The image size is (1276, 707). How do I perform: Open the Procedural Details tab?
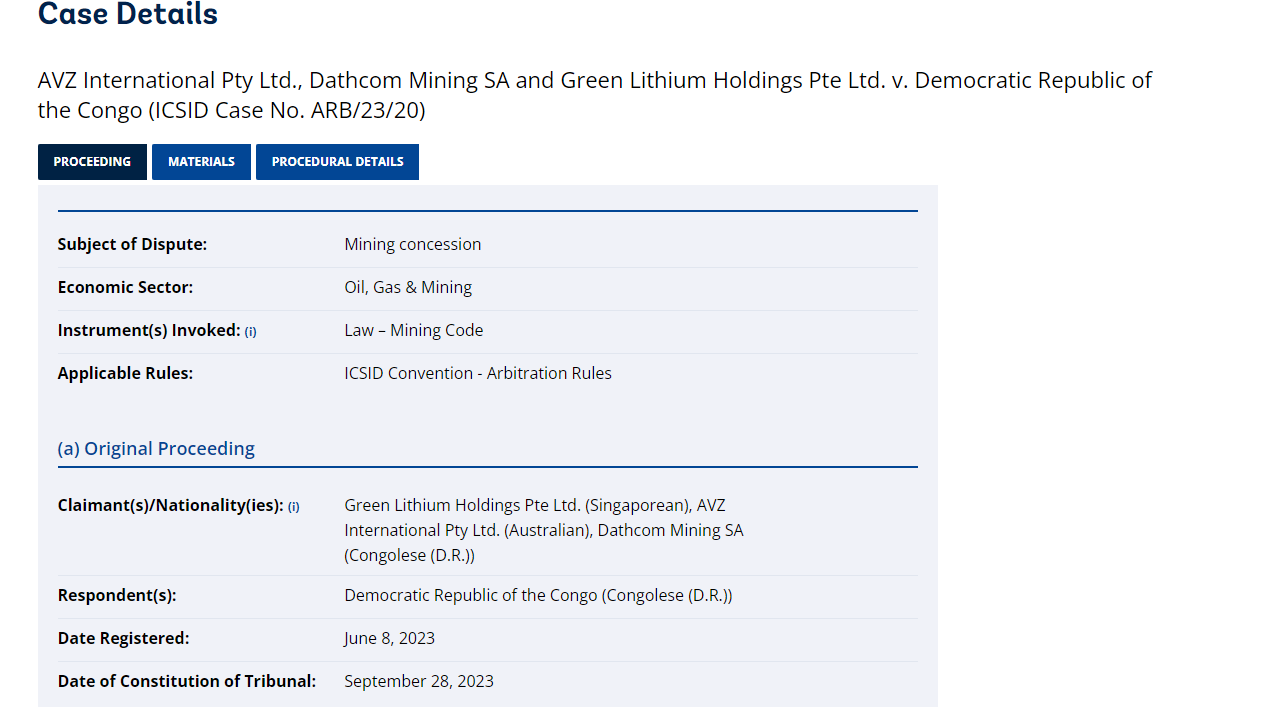pos(337,162)
